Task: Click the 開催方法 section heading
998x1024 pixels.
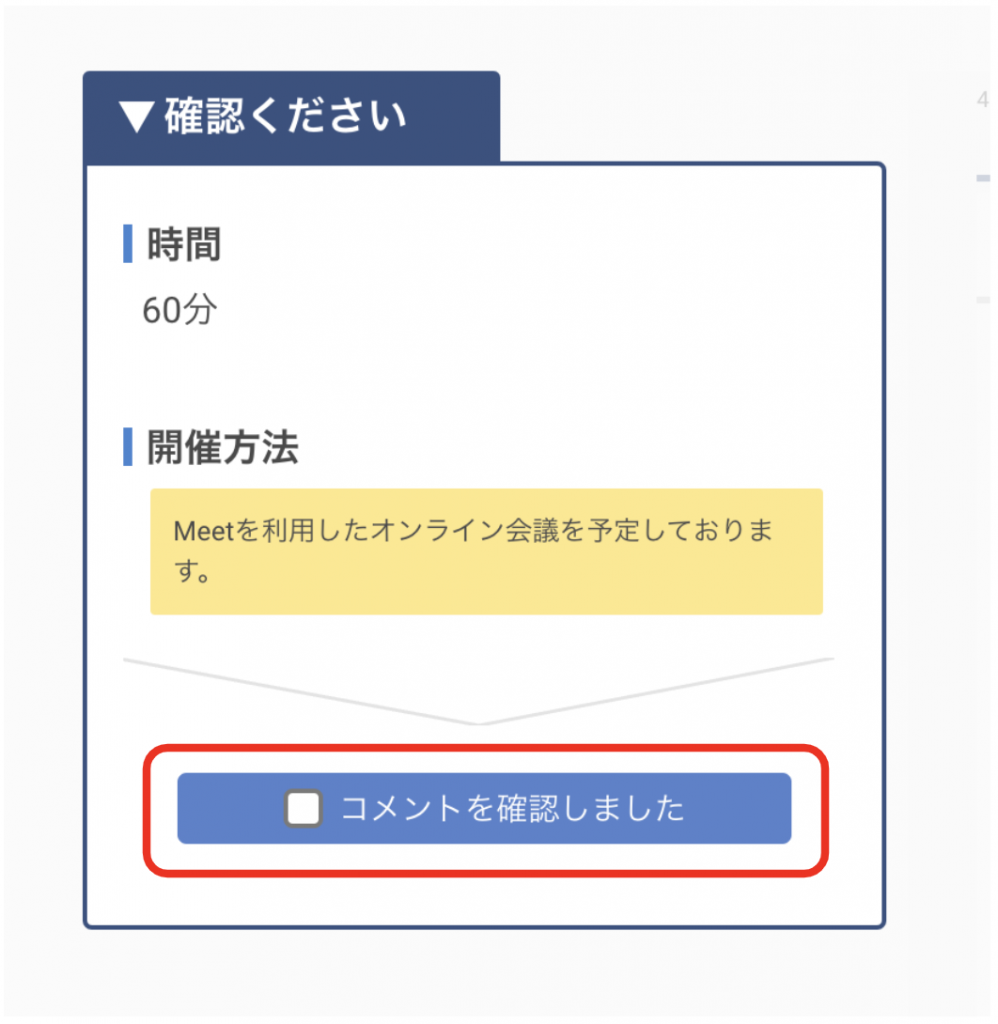Action: point(222,447)
